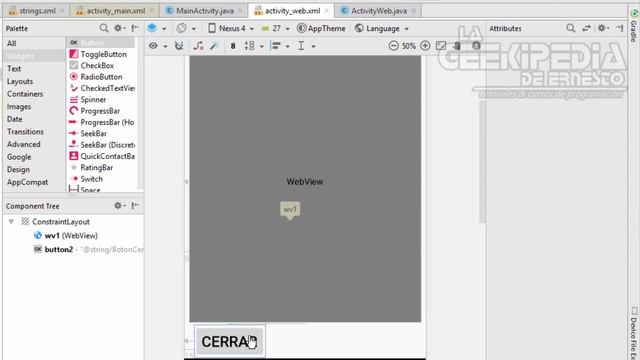
Task: Open Component Tree settings gear
Action: pyautogui.click(x=119, y=206)
